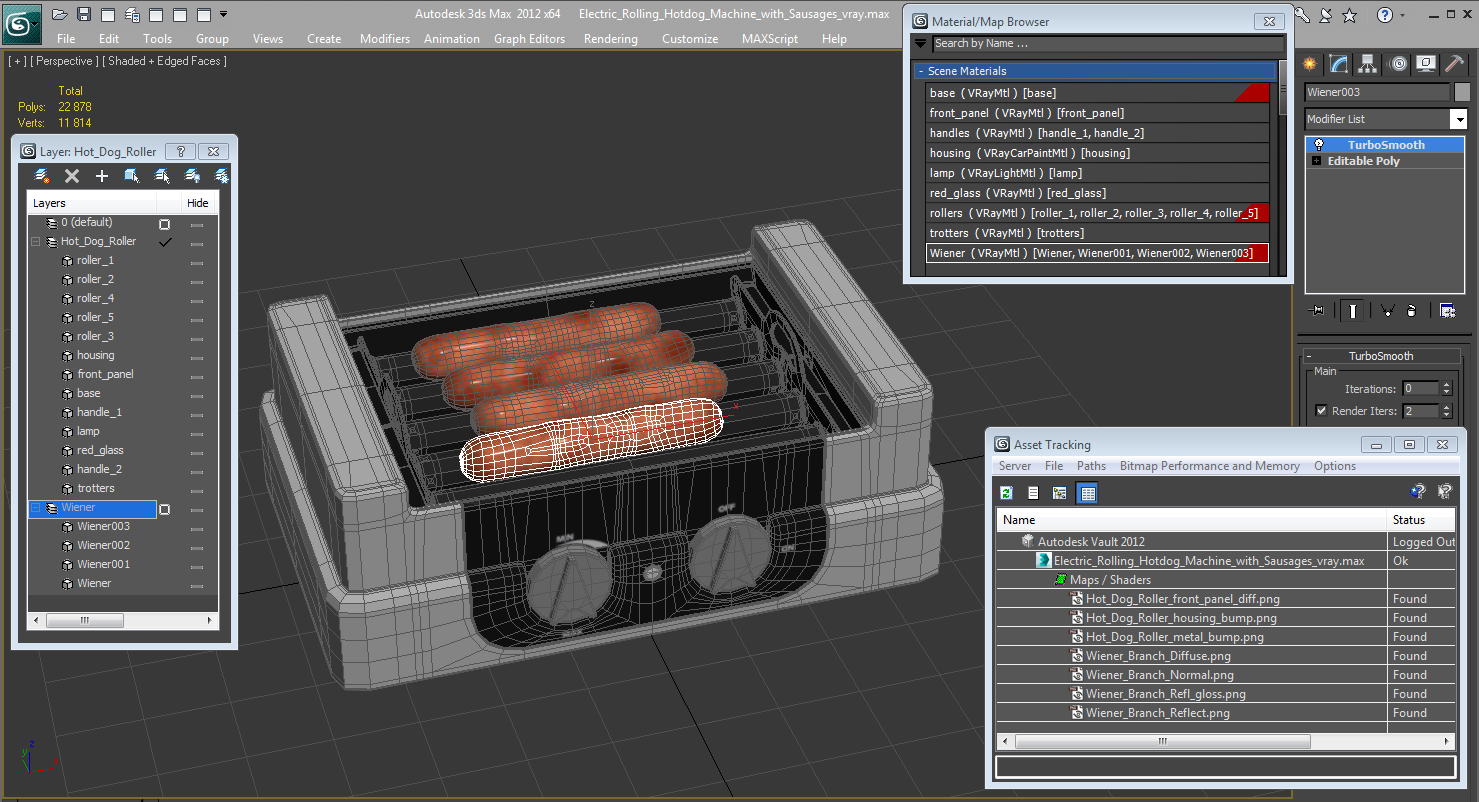This screenshot has height=802, width=1479.
Task: Open the Modifiers menu
Action: coord(385,39)
